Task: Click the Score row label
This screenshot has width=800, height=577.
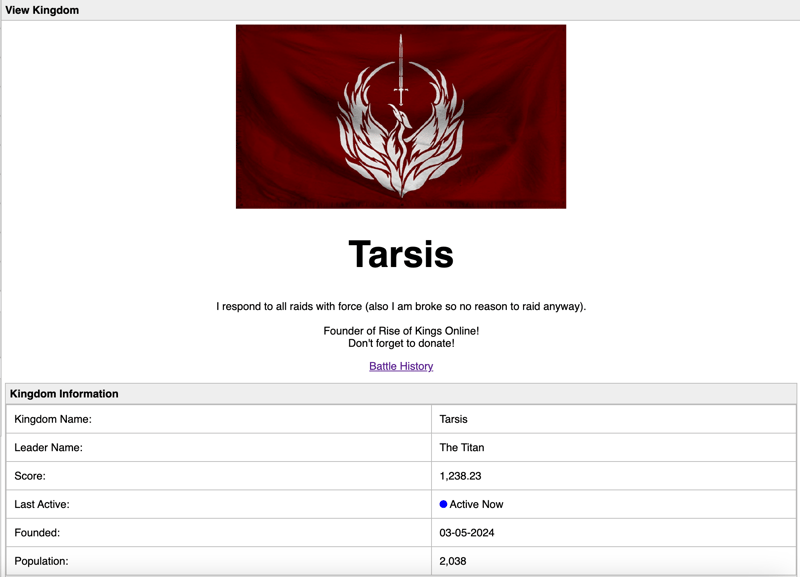Action: (30, 476)
